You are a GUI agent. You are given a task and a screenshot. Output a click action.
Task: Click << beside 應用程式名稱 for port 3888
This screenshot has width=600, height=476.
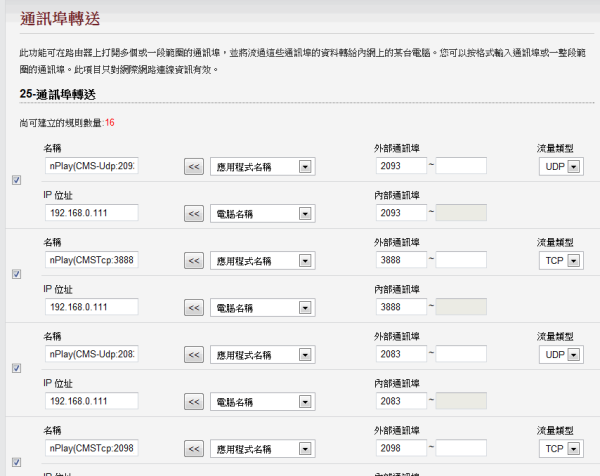(194, 261)
